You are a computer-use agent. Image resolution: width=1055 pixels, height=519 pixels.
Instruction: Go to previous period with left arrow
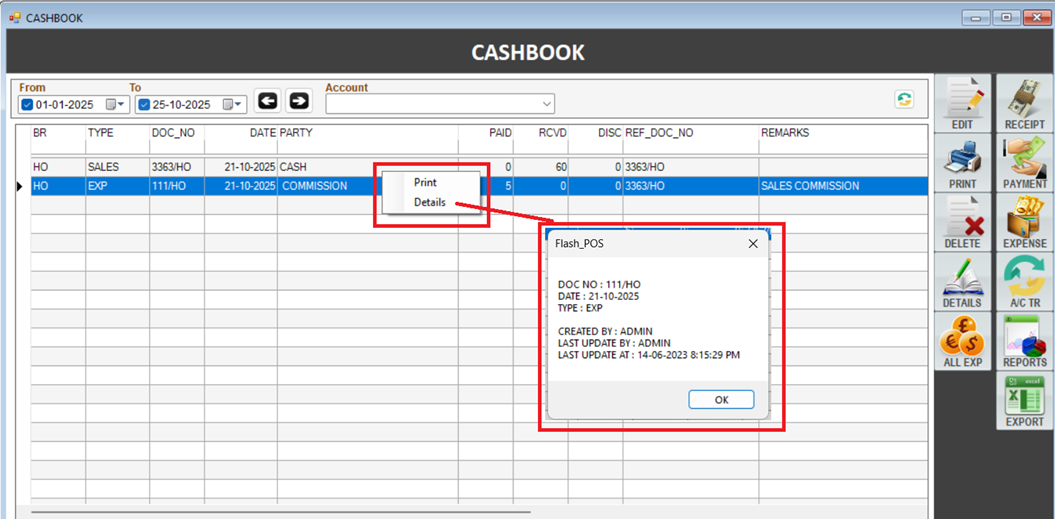(x=268, y=100)
